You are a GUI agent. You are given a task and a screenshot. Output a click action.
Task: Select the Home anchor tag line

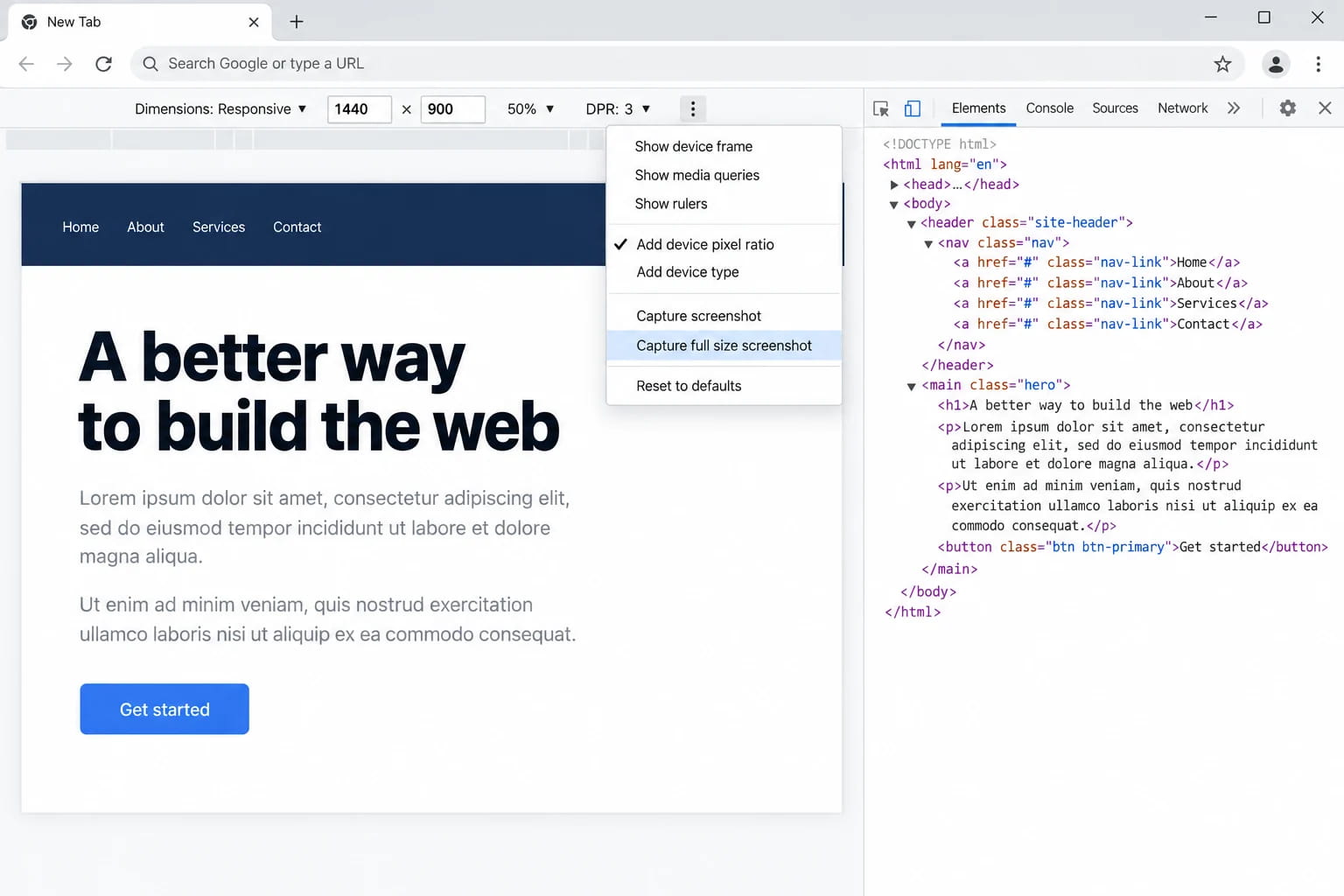click(x=1096, y=262)
